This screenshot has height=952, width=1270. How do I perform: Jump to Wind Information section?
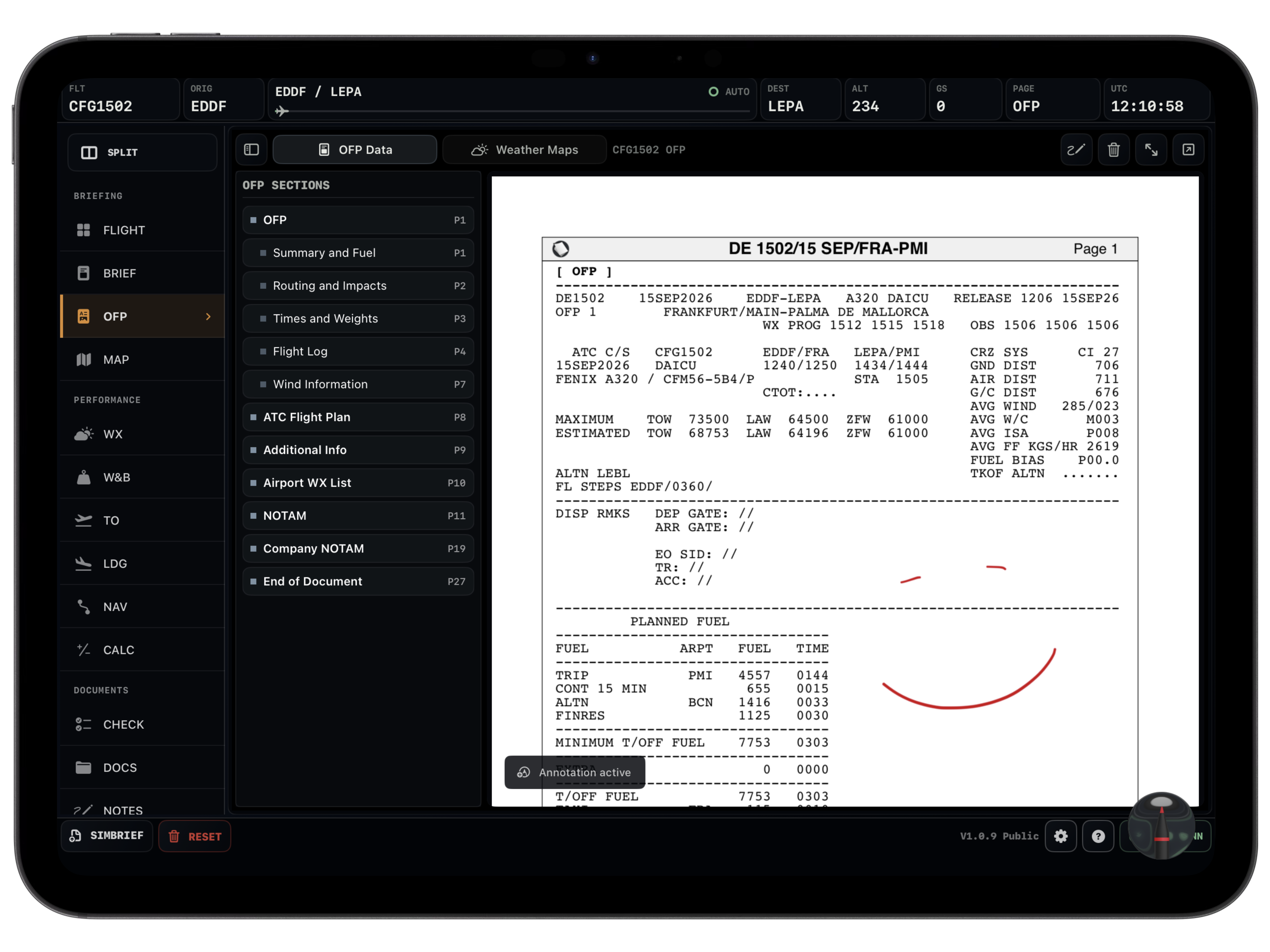pyautogui.click(x=358, y=384)
